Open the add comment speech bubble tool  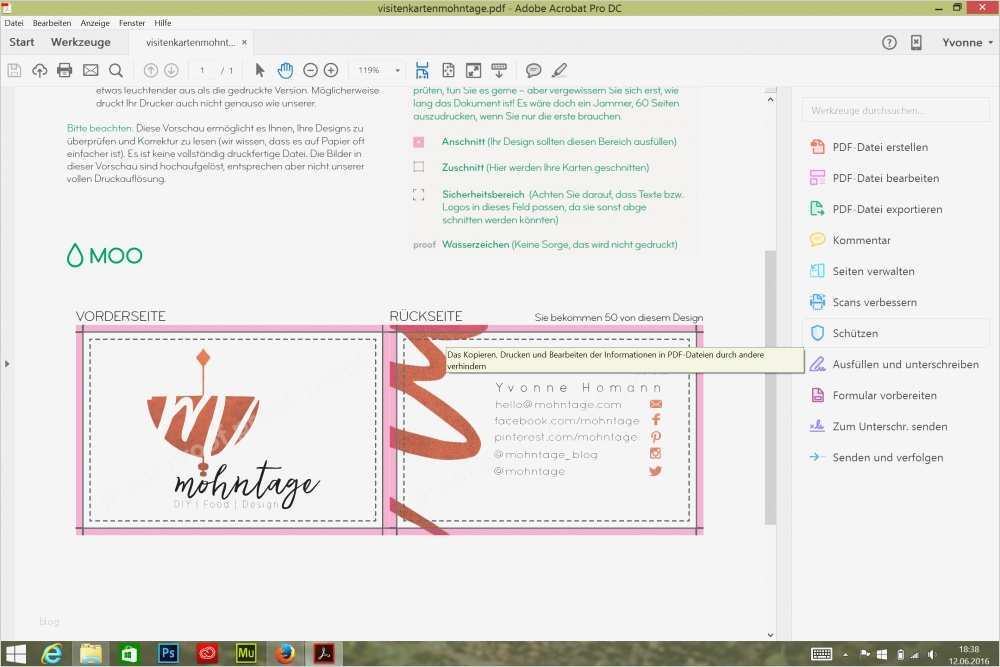pos(533,70)
